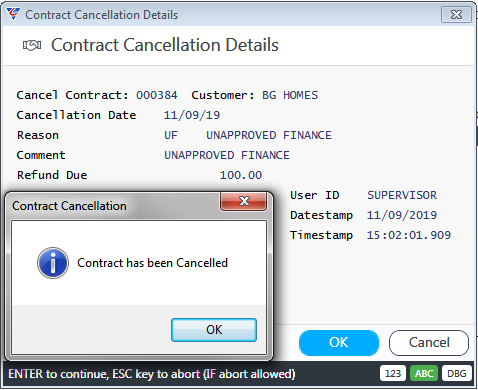Viewport: 478px width, 390px height.
Task: Click the blue OK button in main dialog
Action: tap(339, 342)
